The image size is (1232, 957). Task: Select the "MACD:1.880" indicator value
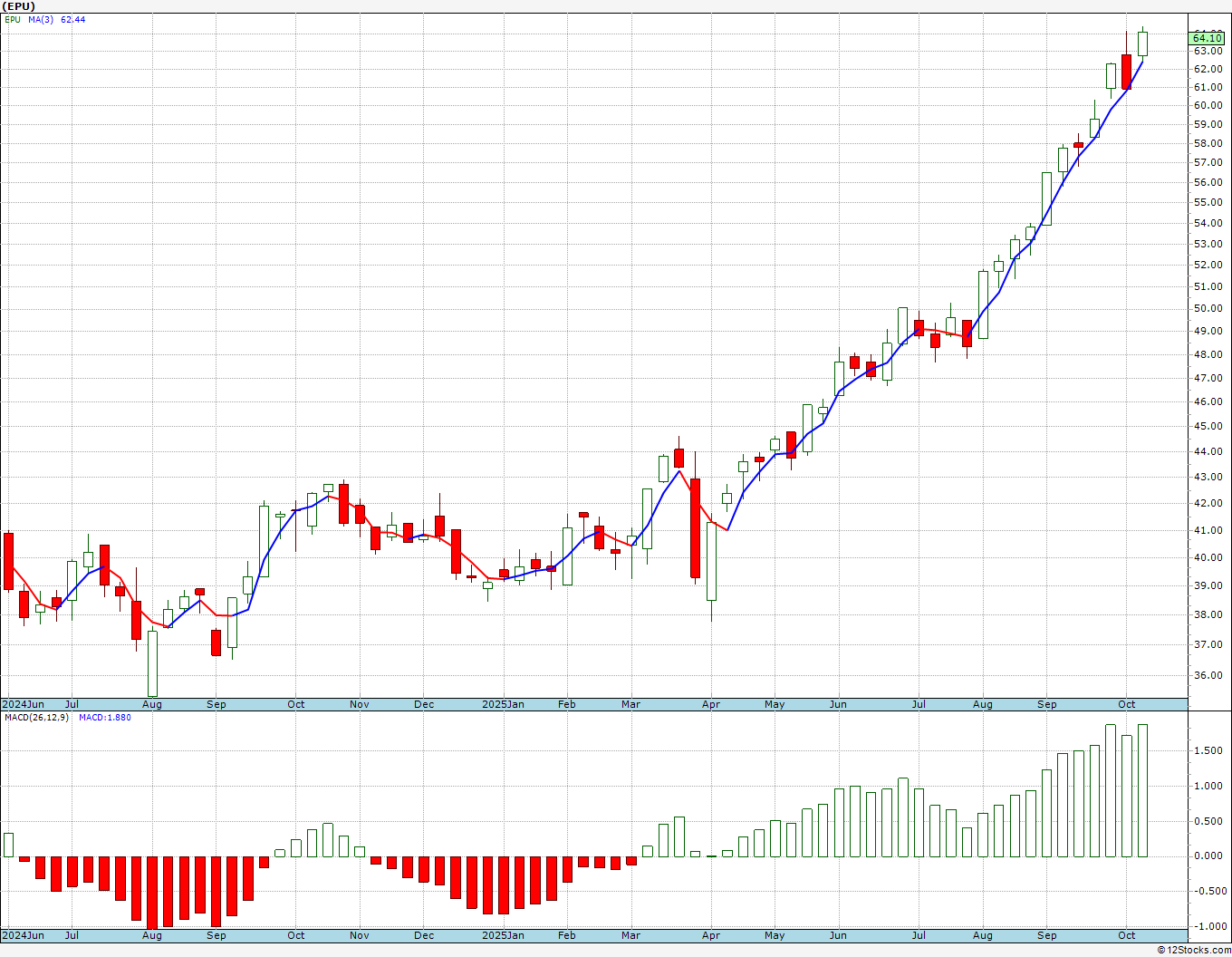click(x=105, y=718)
